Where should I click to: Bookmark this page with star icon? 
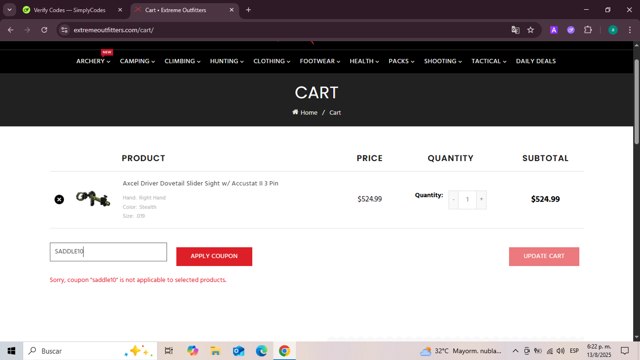[x=530, y=30]
